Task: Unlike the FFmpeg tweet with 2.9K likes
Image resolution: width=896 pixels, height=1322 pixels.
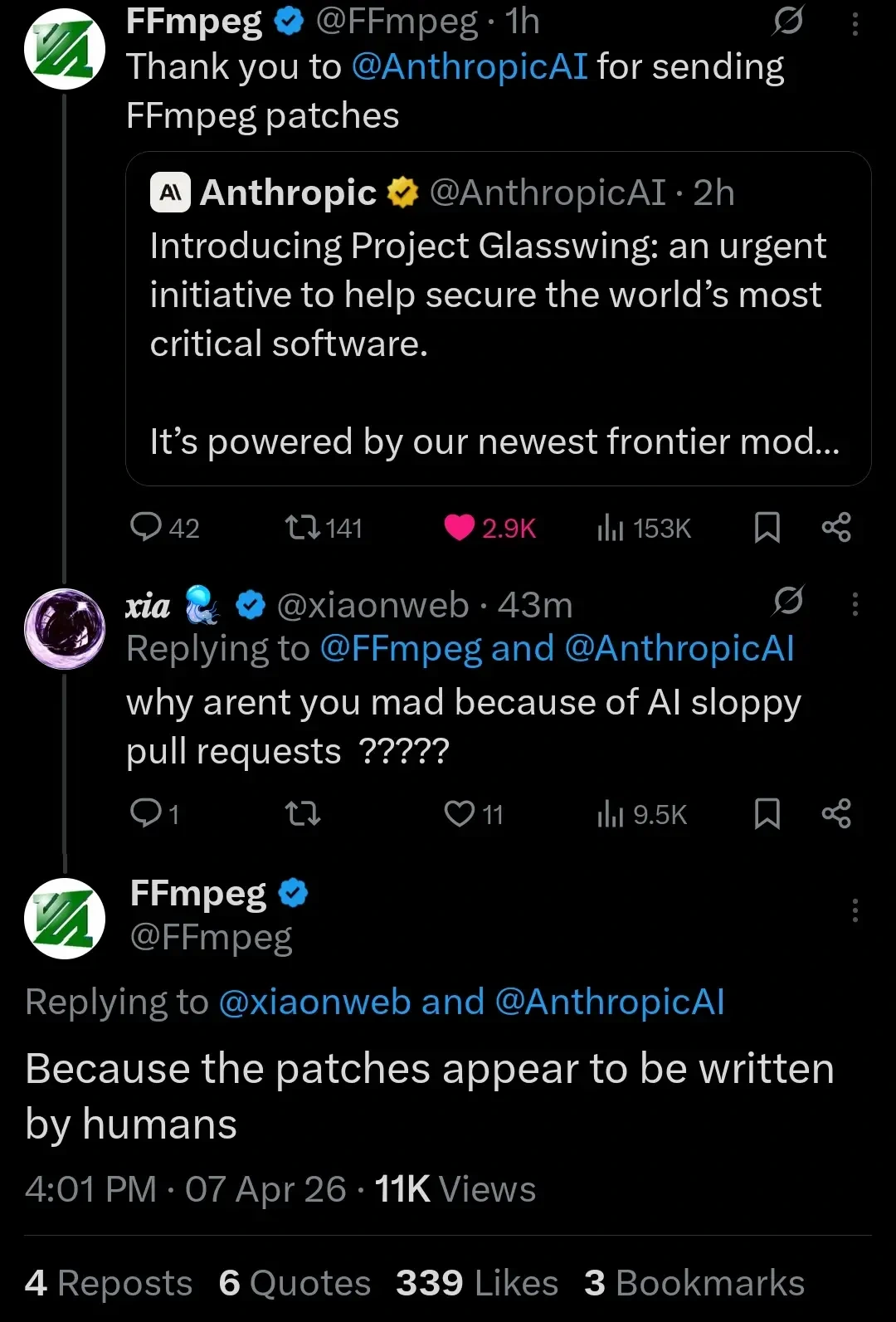Action: (460, 527)
